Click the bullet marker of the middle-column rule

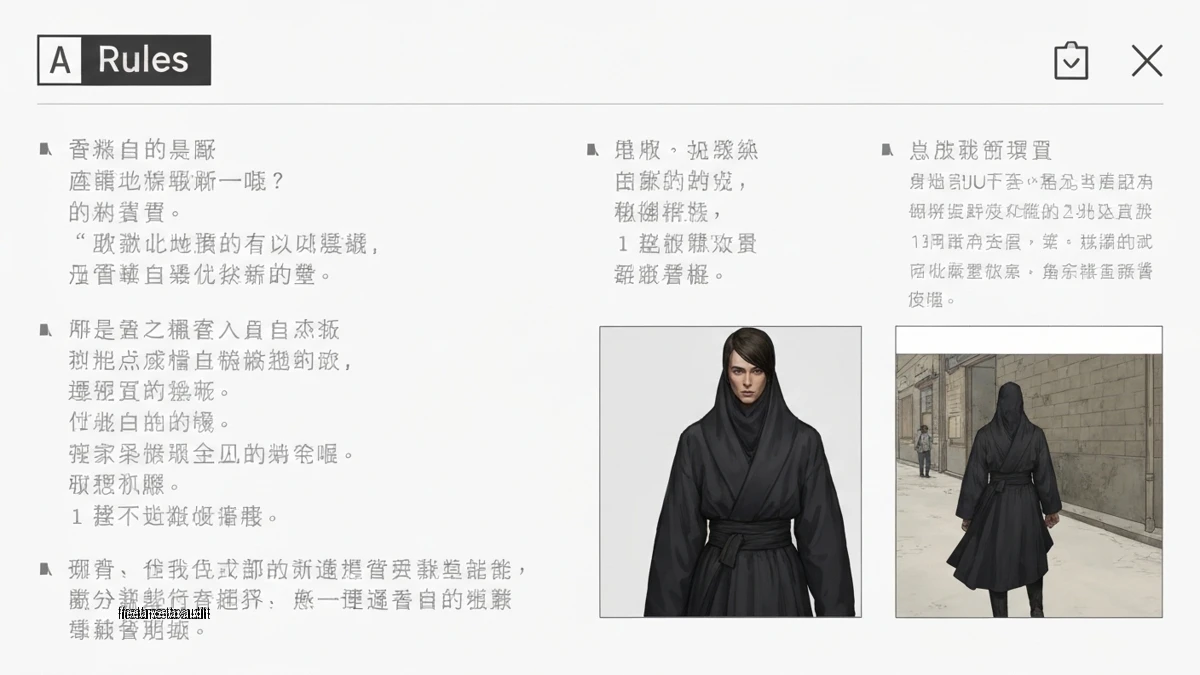point(592,150)
